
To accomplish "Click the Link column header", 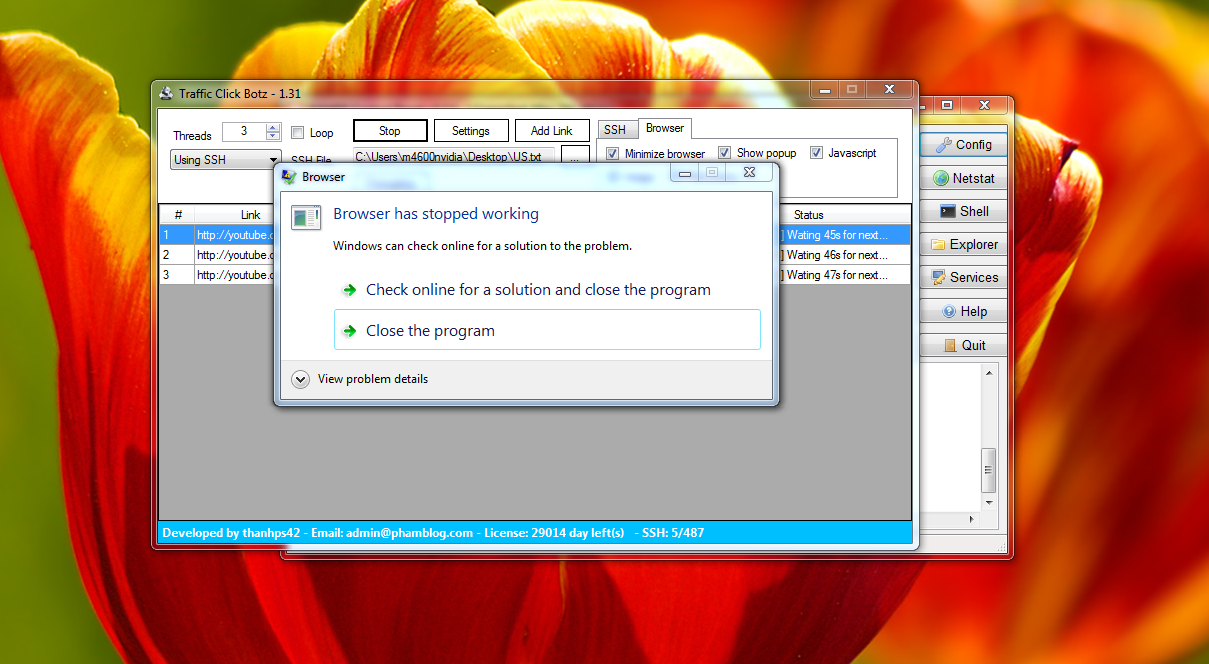I will coord(250,215).
